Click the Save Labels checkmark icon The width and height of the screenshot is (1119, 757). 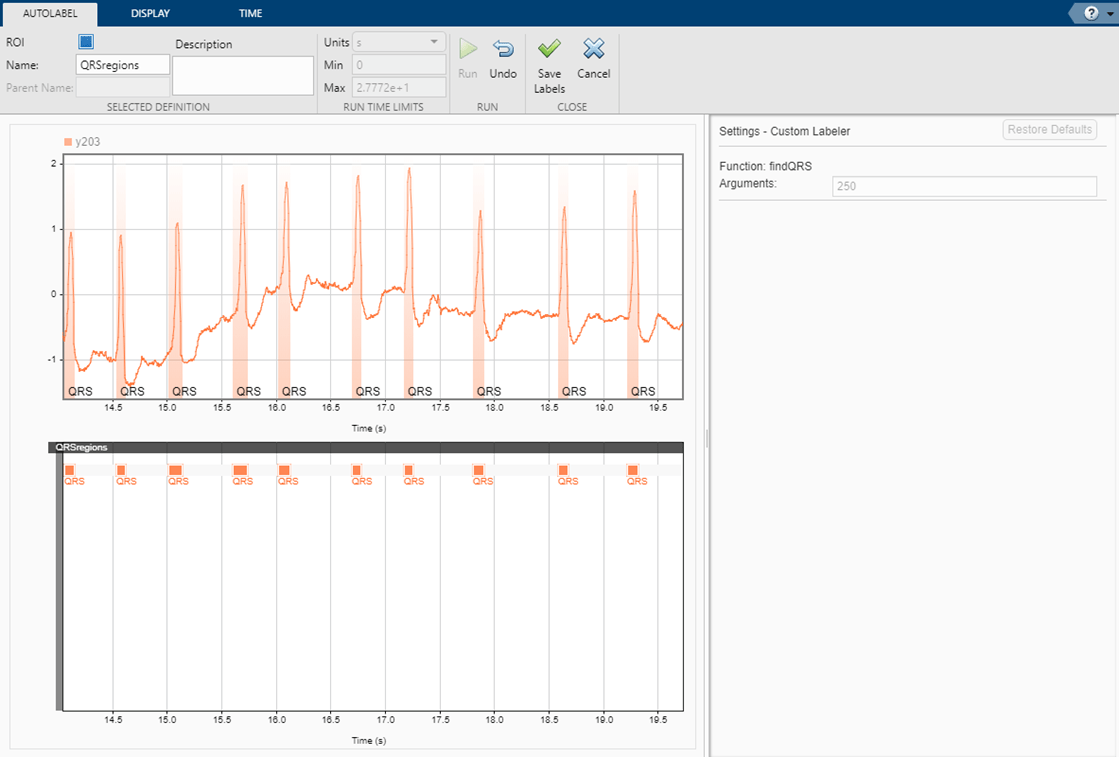click(549, 49)
